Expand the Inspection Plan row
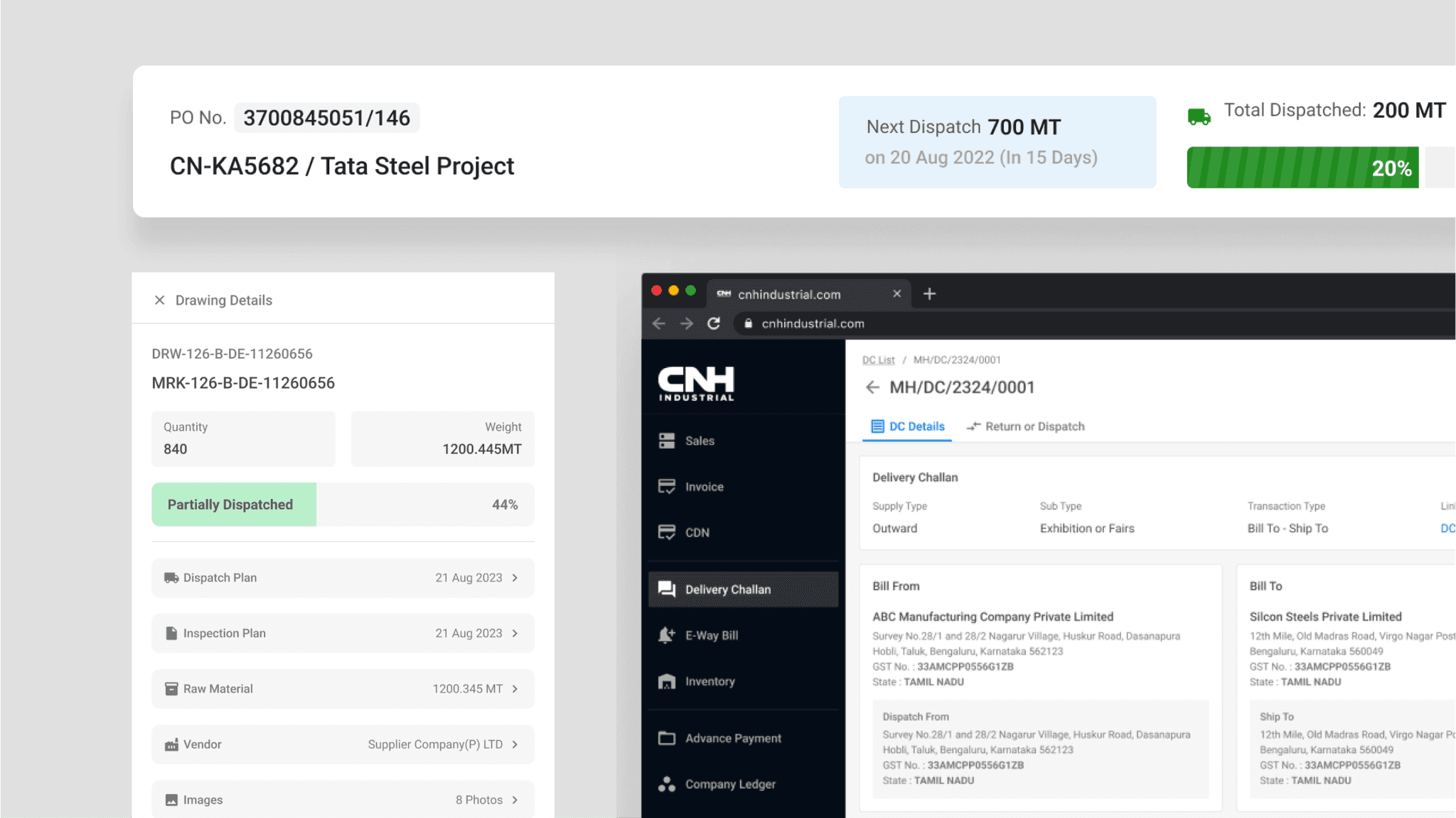This screenshot has height=818, width=1456. [343, 633]
